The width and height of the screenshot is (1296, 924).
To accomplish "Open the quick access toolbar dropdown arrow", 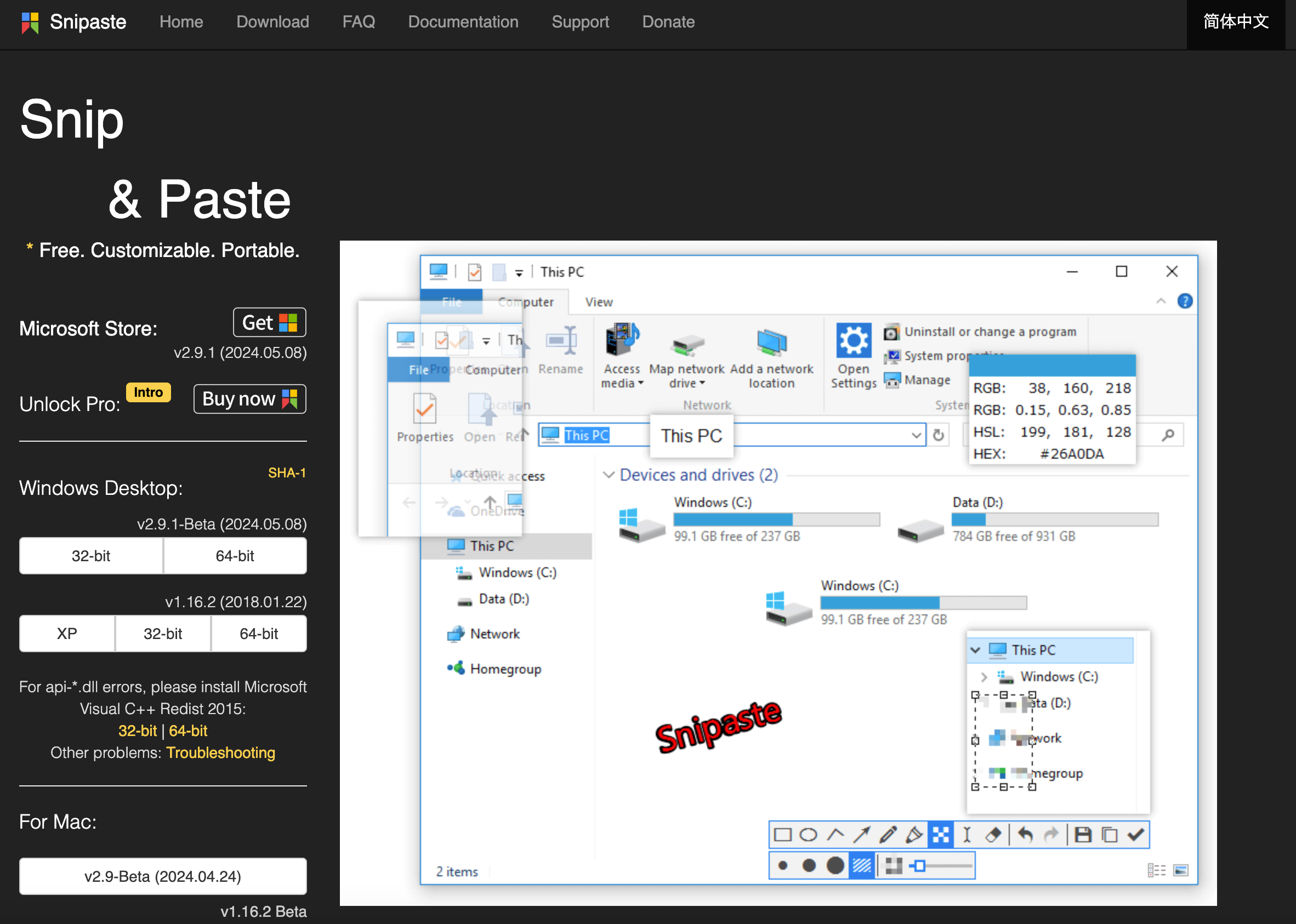I will click(519, 273).
